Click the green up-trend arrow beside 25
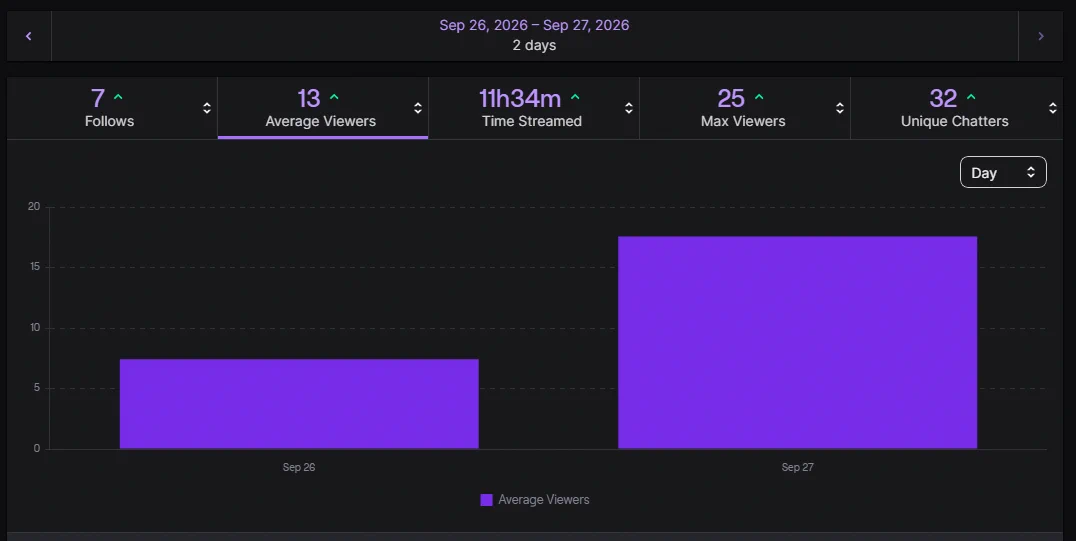Viewport: 1076px width, 541px height. 759,97
